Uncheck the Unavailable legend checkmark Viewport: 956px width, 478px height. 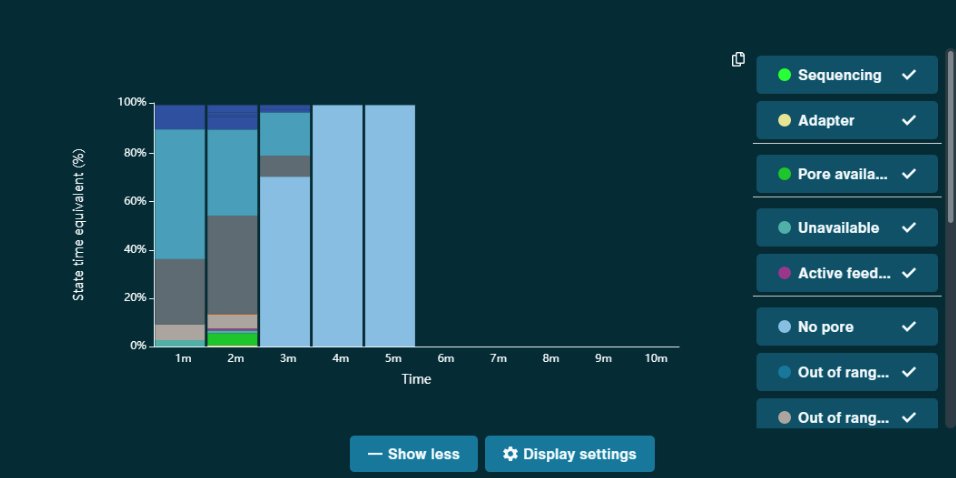pyautogui.click(x=908, y=228)
